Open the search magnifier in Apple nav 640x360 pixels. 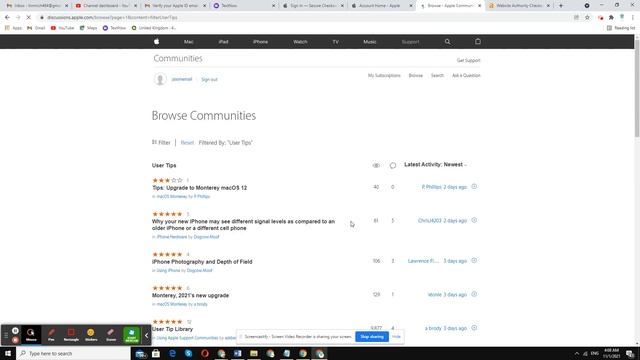pyautogui.click(x=447, y=42)
